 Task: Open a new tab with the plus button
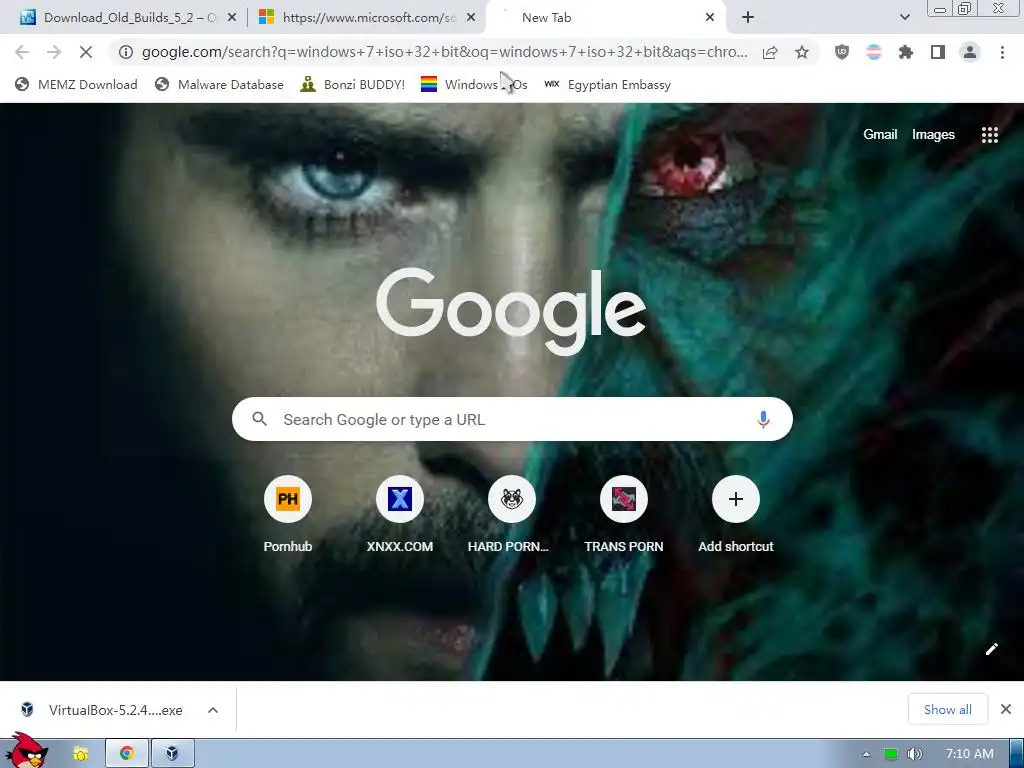(x=748, y=18)
